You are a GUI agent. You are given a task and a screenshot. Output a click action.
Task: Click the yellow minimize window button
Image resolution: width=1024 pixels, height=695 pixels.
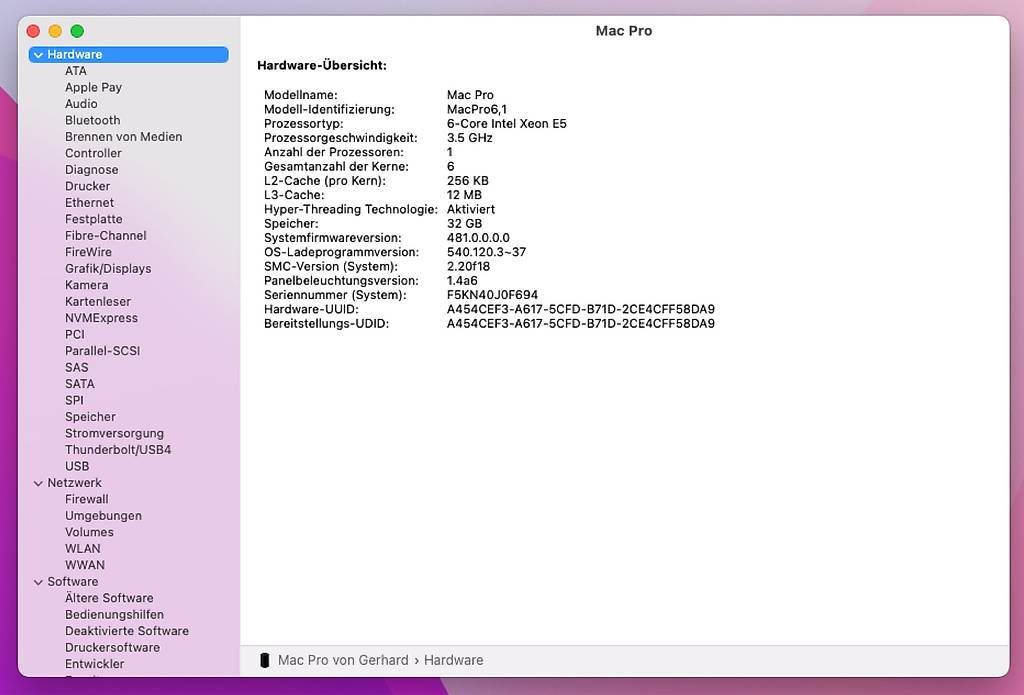(x=56, y=31)
